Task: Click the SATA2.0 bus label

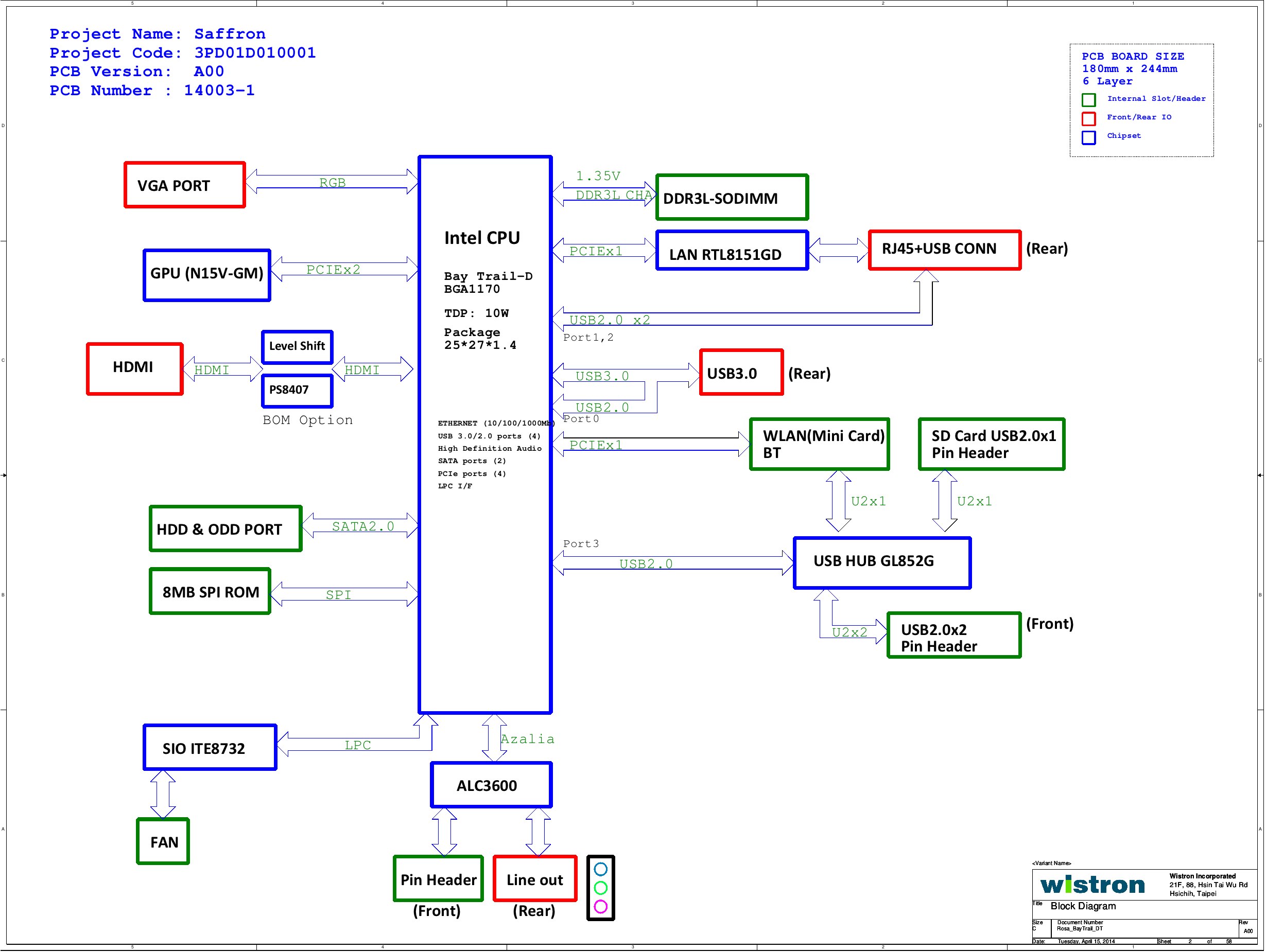Action: [363, 526]
